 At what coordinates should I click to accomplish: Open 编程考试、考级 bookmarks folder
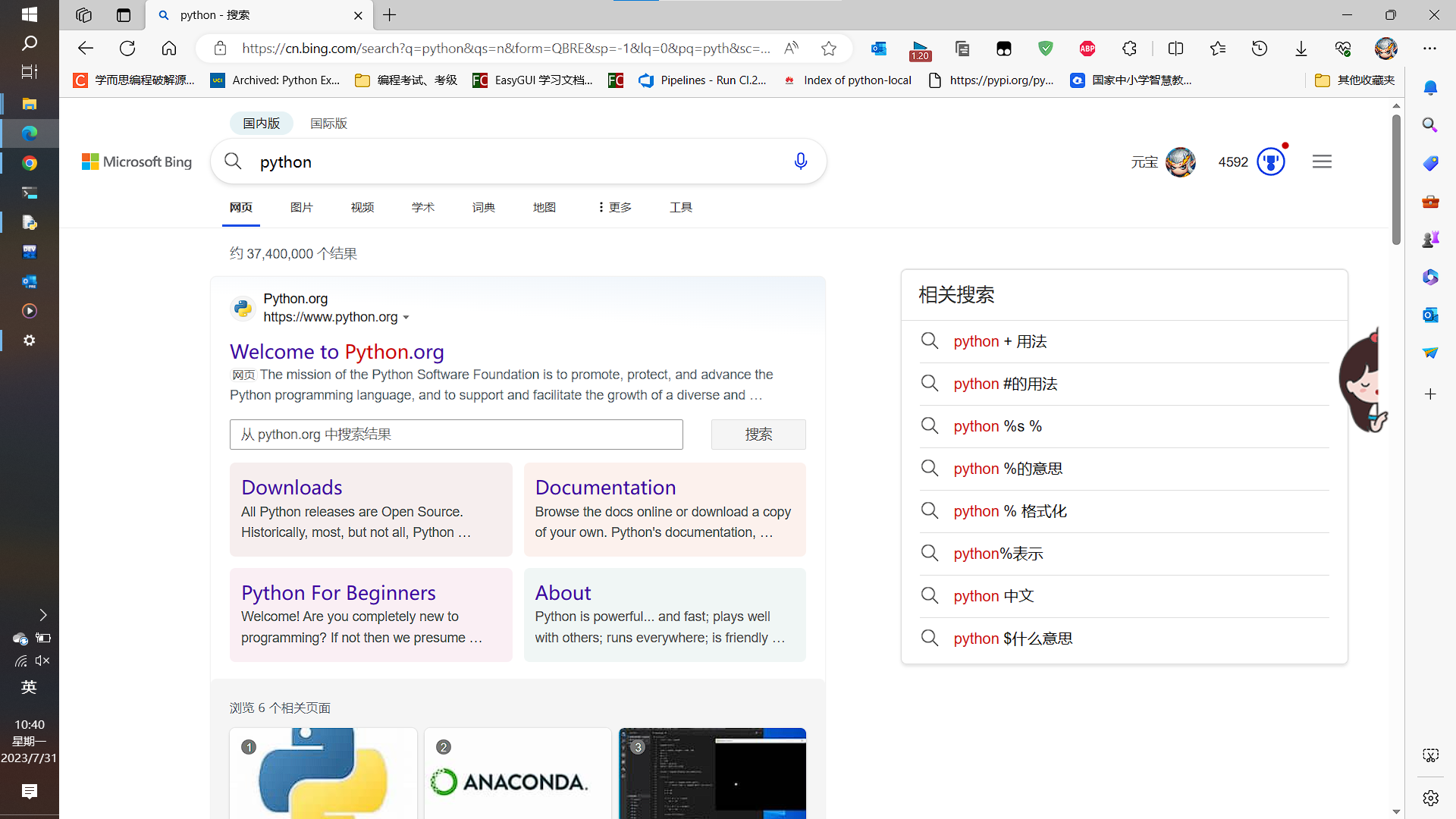point(406,80)
